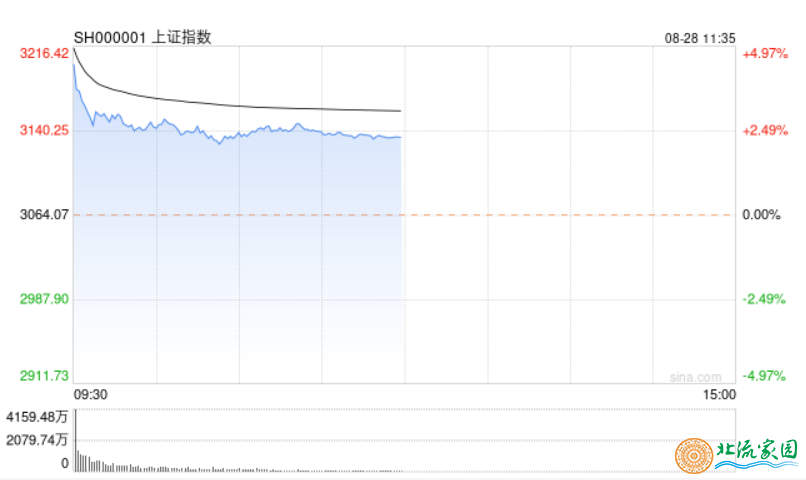The image size is (806, 480).
Task: Click the 0.00% percentage label
Action: 761,215
